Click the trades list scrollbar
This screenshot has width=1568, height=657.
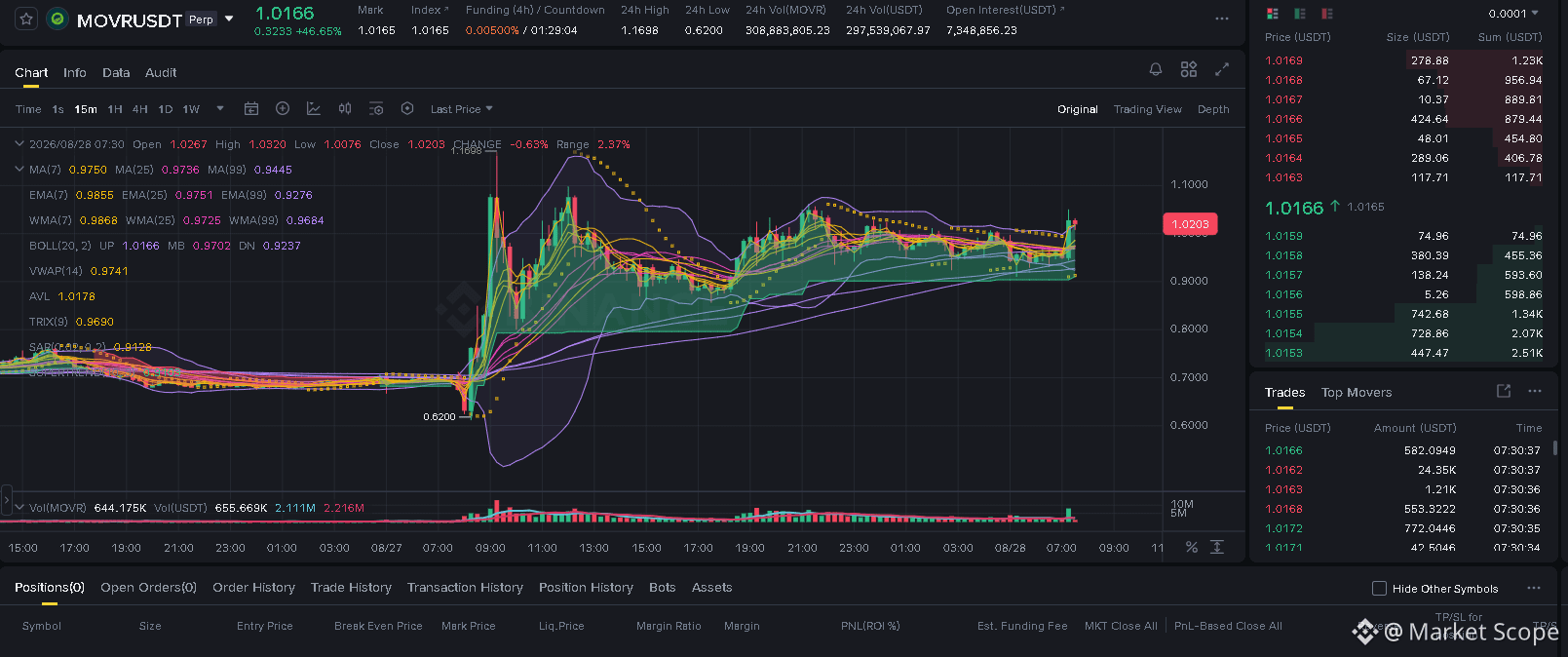click(1554, 448)
